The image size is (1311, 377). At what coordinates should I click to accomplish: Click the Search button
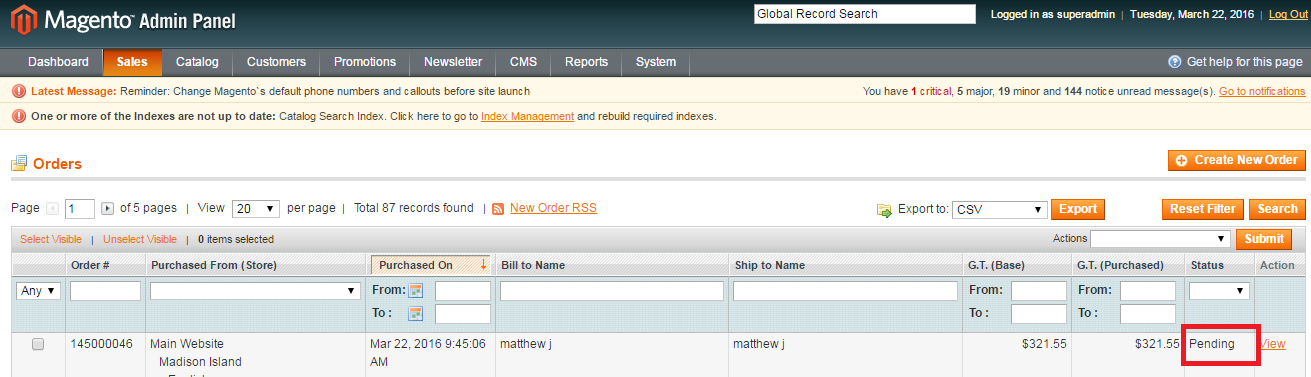(x=1277, y=209)
